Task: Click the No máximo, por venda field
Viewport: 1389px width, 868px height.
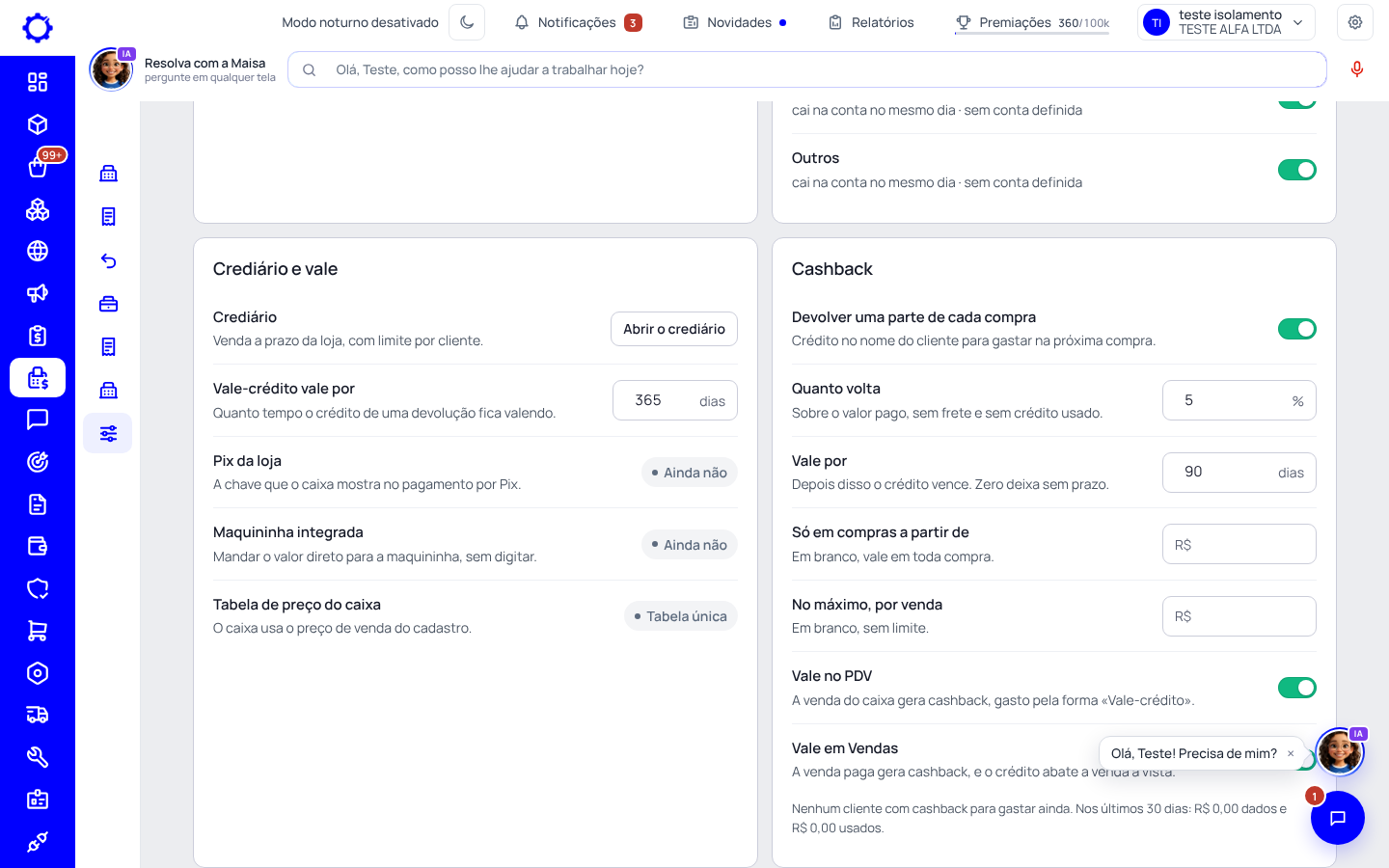Action: point(1239,616)
